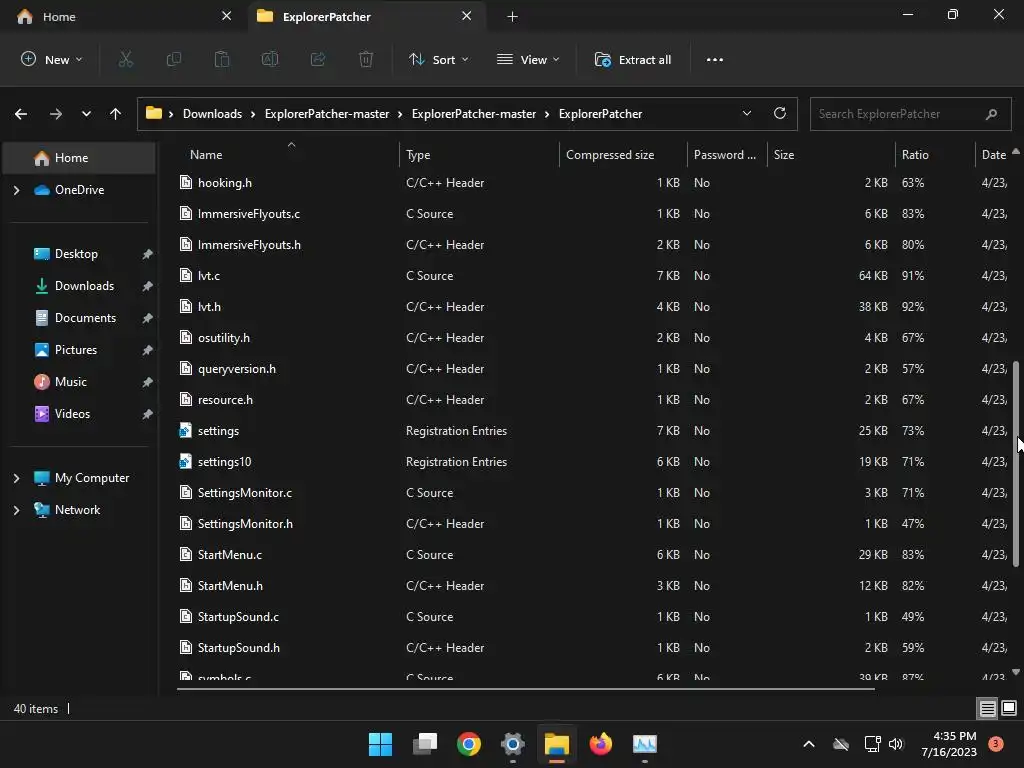Refresh the current folder view
Image resolution: width=1024 pixels, height=768 pixels.
tap(780, 113)
